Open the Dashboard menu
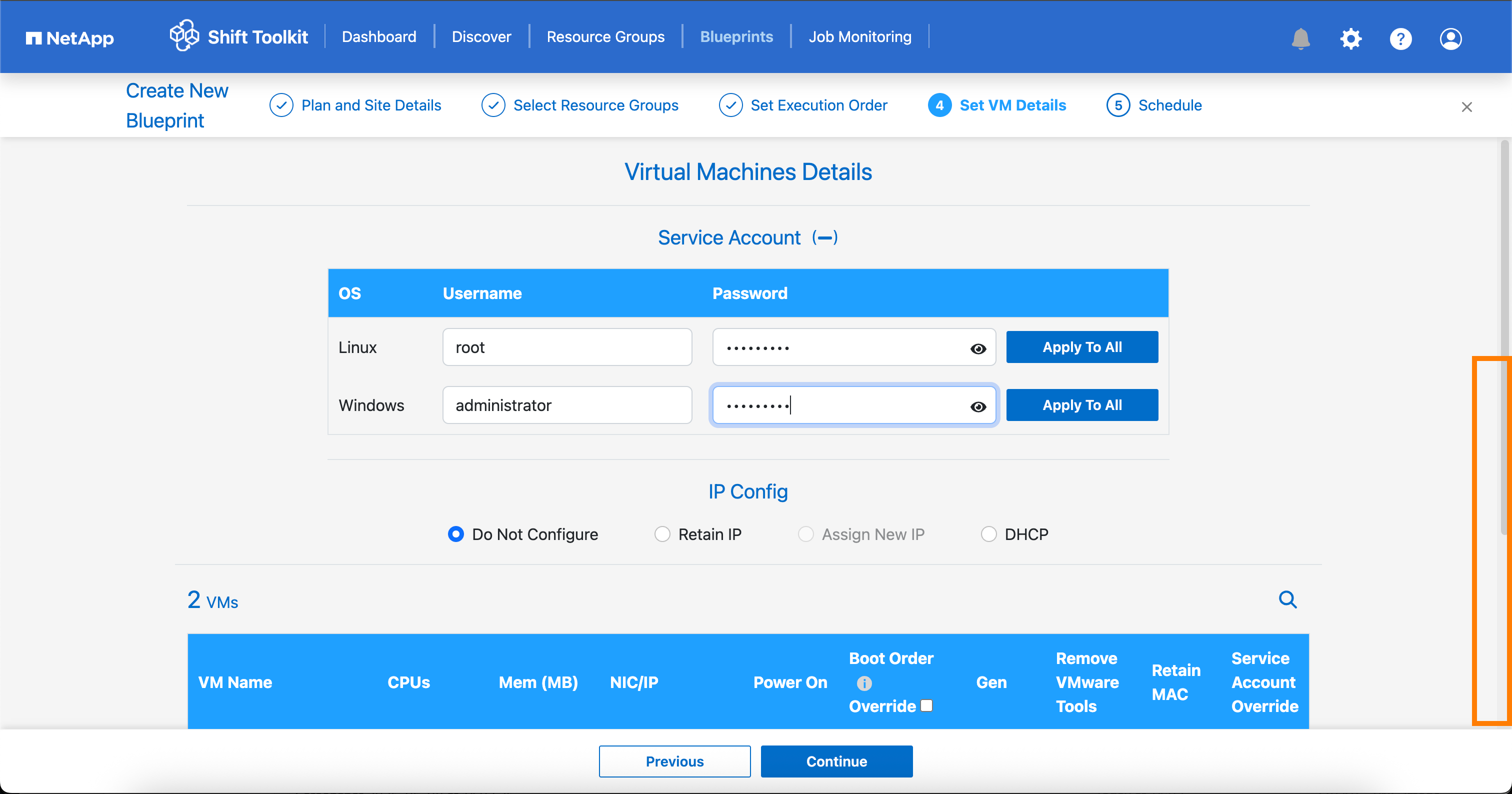The height and width of the screenshot is (794, 1512). [x=378, y=37]
